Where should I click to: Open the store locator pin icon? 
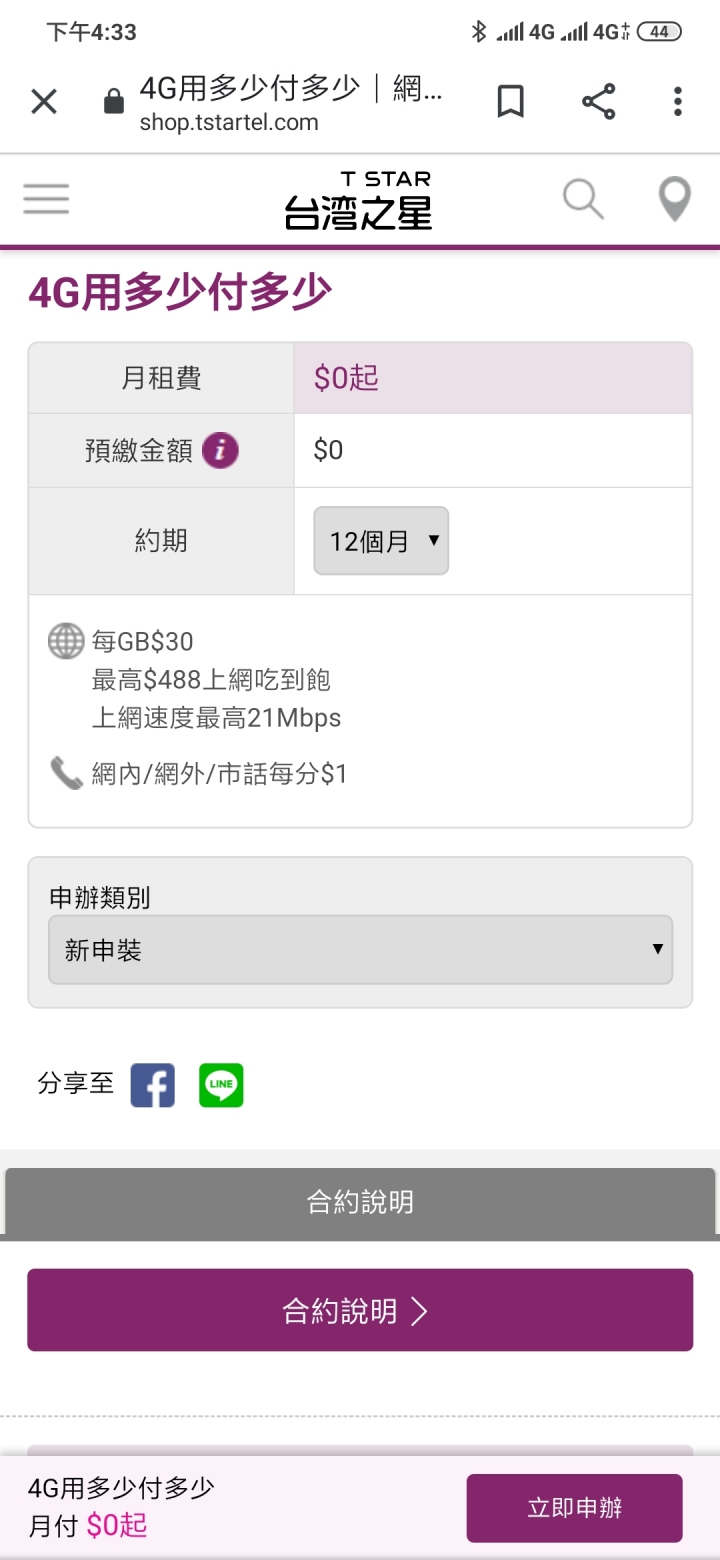pyautogui.click(x=675, y=199)
